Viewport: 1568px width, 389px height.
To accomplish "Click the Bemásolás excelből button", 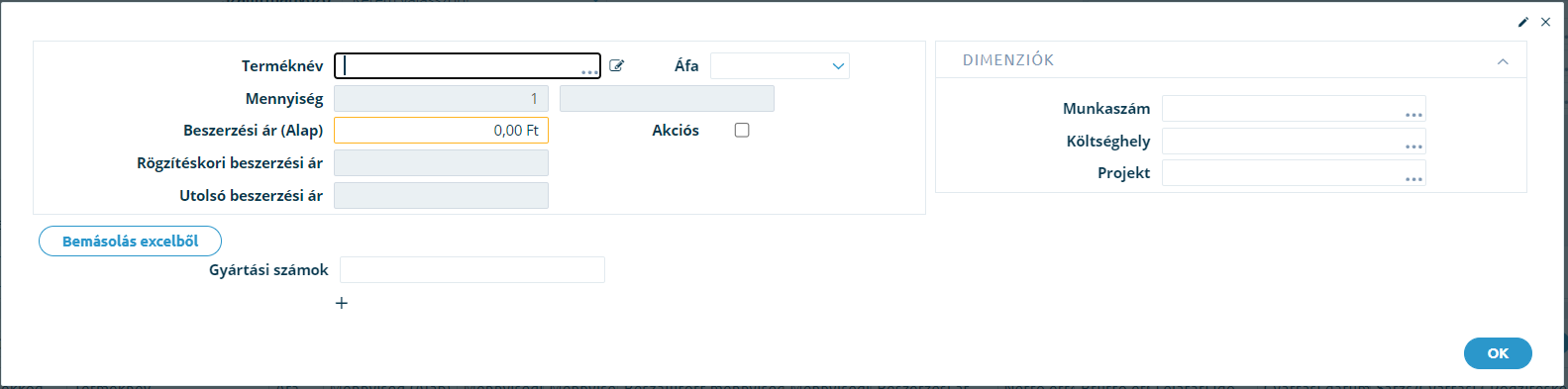I will pos(130,242).
